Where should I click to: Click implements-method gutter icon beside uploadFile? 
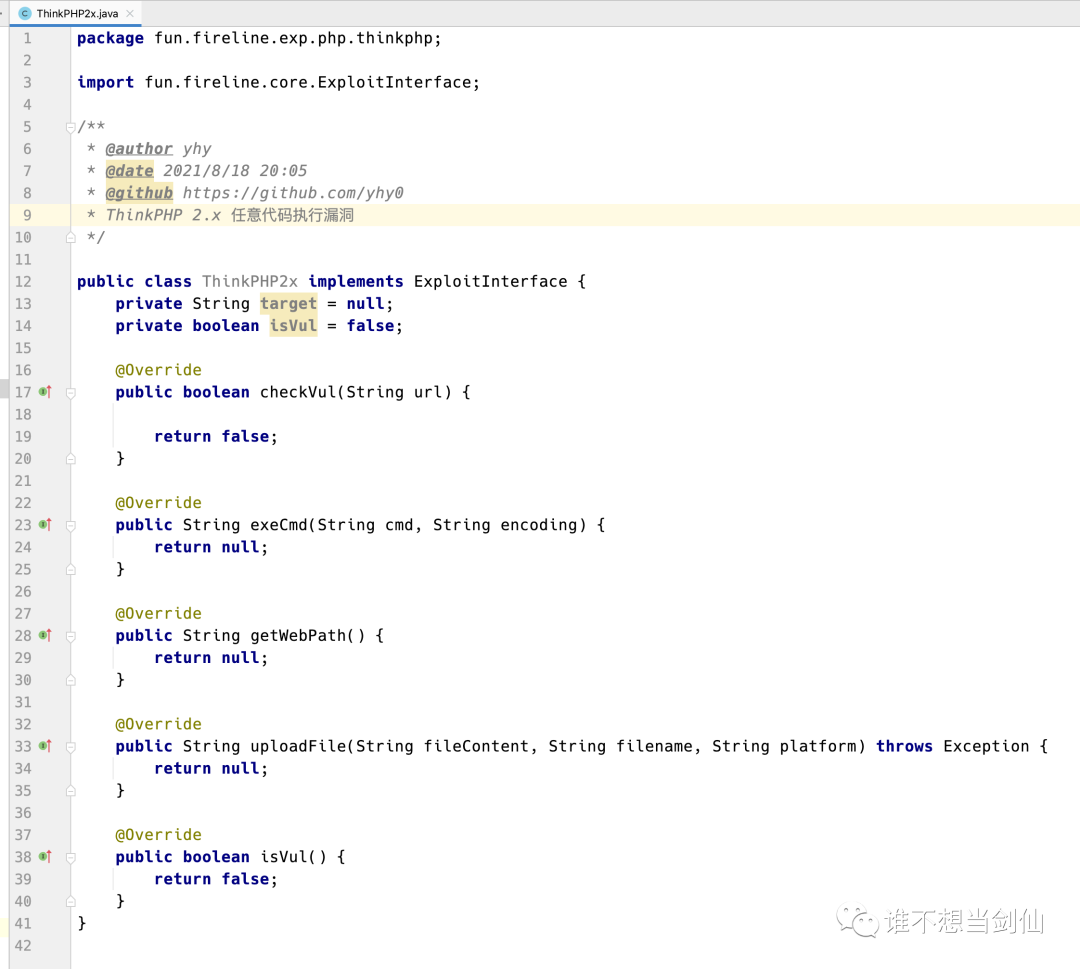[x=45, y=746]
